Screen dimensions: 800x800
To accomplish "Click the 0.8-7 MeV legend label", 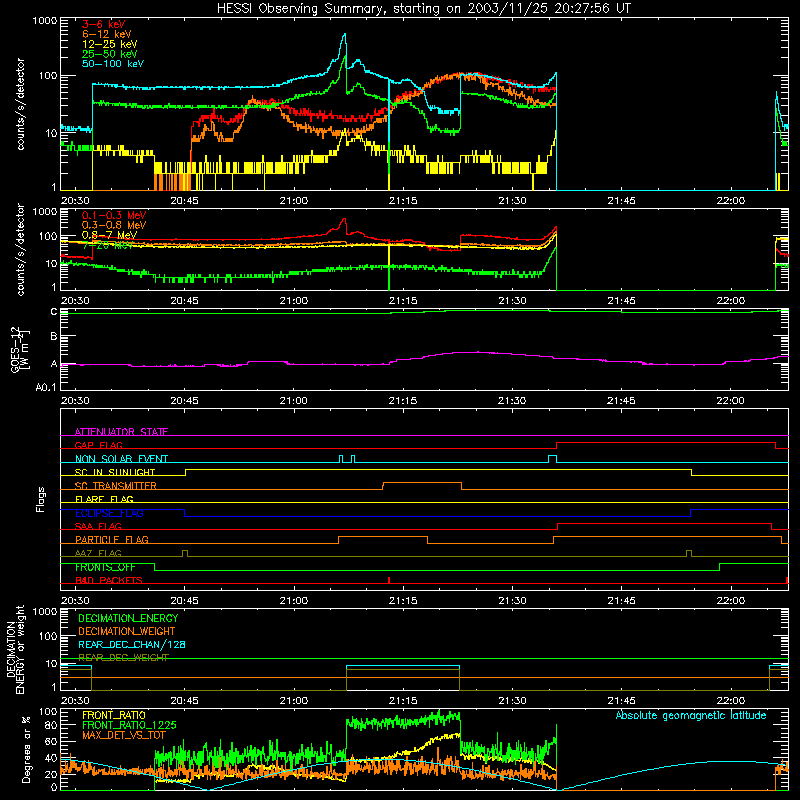I will pyautogui.click(x=109, y=235).
